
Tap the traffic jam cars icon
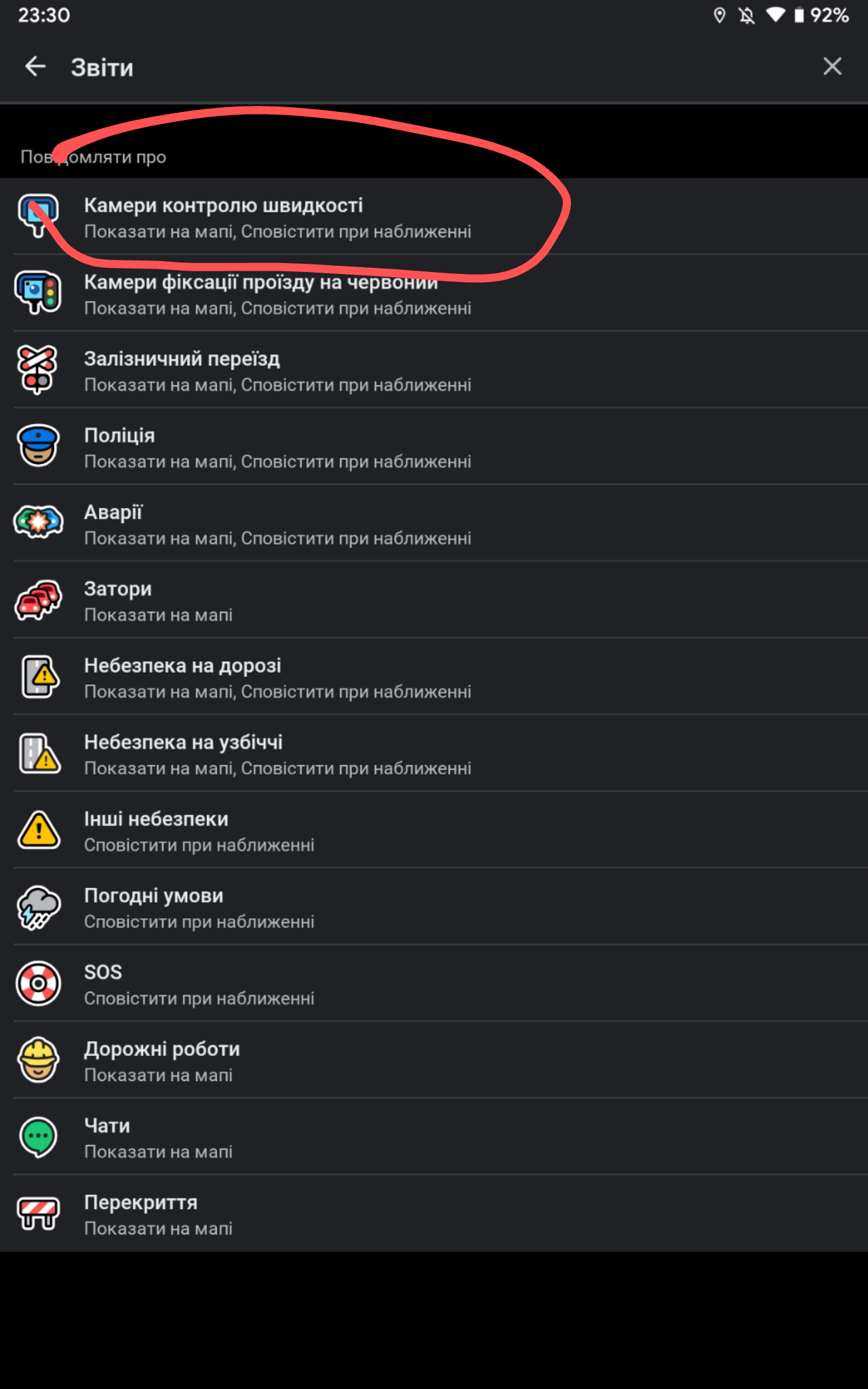tap(38, 600)
